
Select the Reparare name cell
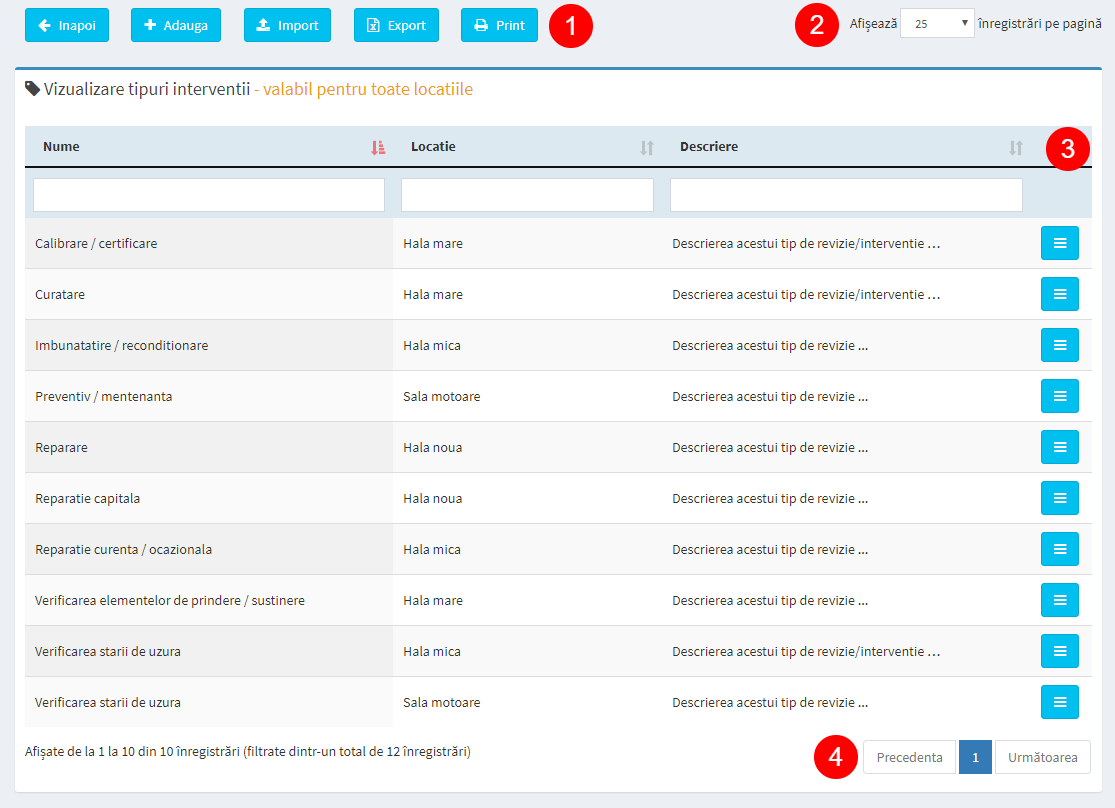click(209, 447)
